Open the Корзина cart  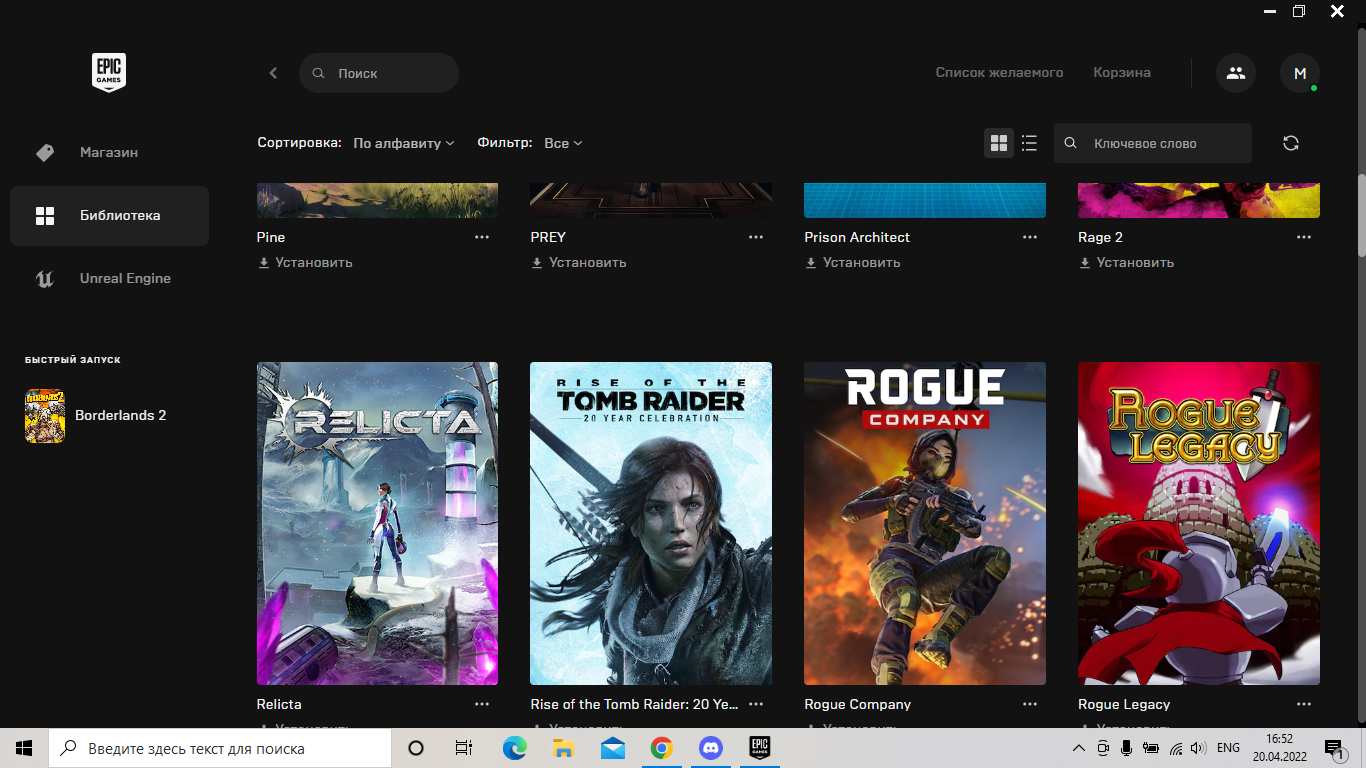1122,73
